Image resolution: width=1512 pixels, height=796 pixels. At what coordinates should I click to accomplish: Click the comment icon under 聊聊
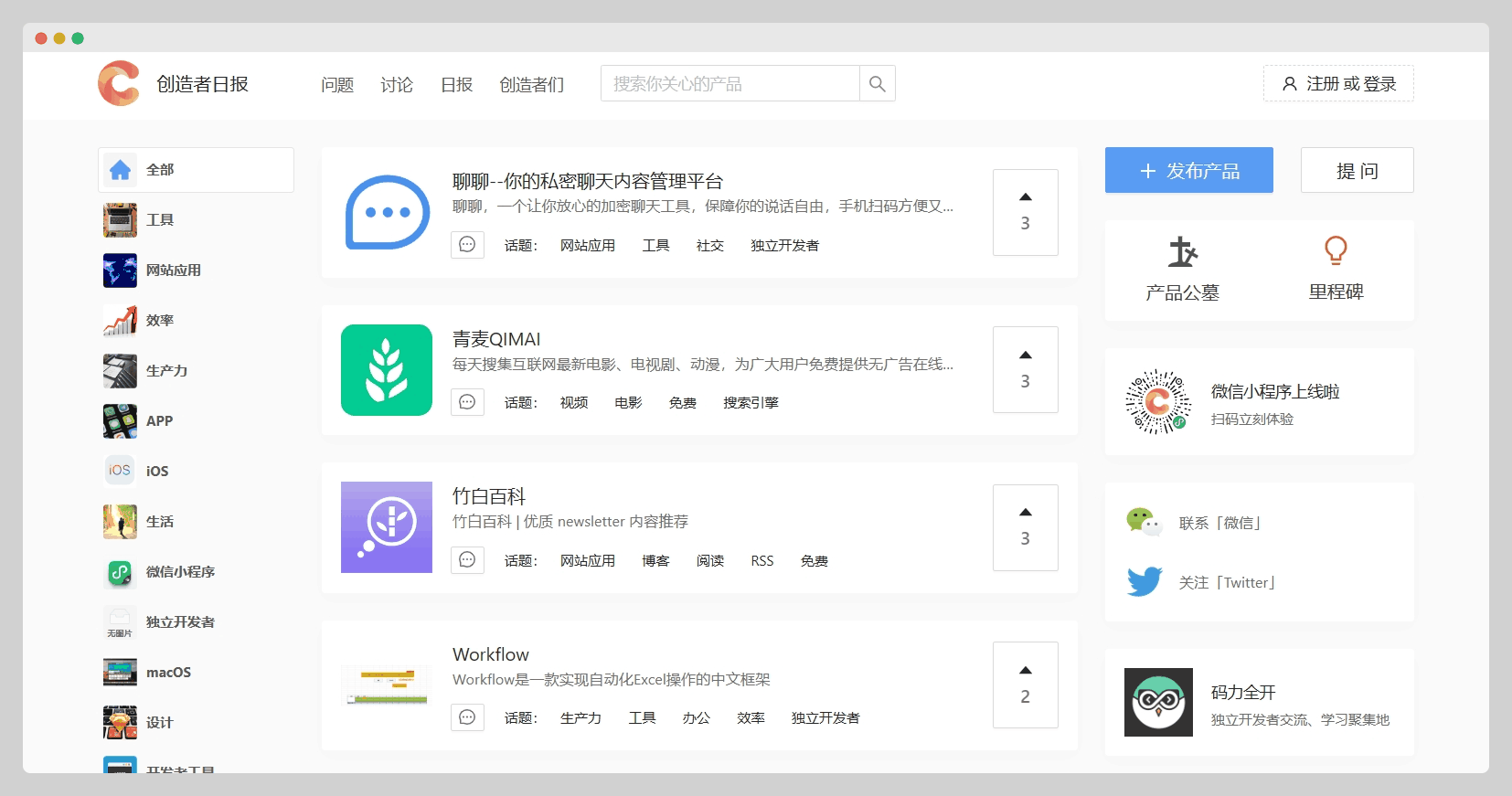click(x=467, y=245)
